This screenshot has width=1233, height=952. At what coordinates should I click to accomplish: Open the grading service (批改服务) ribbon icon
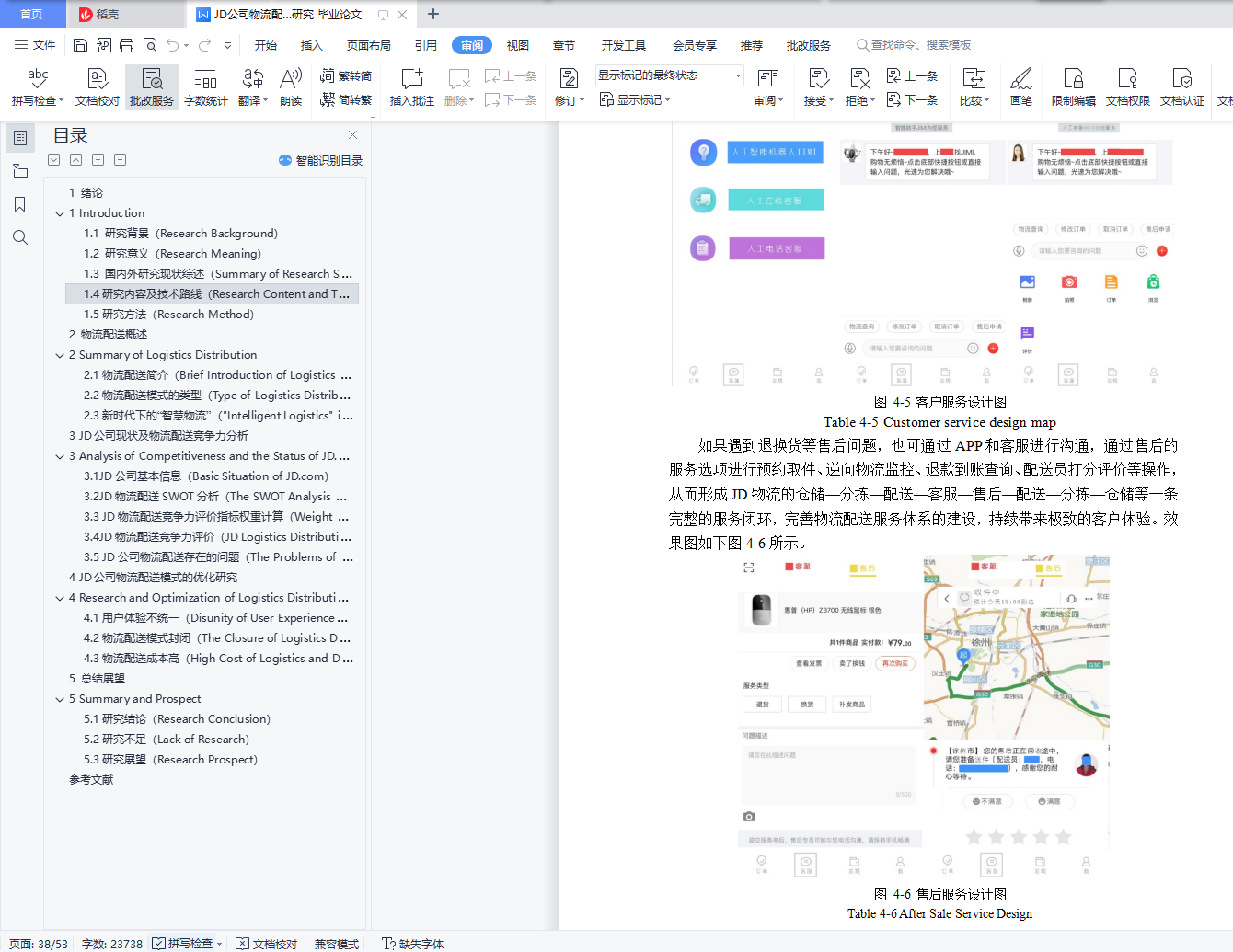coord(152,87)
